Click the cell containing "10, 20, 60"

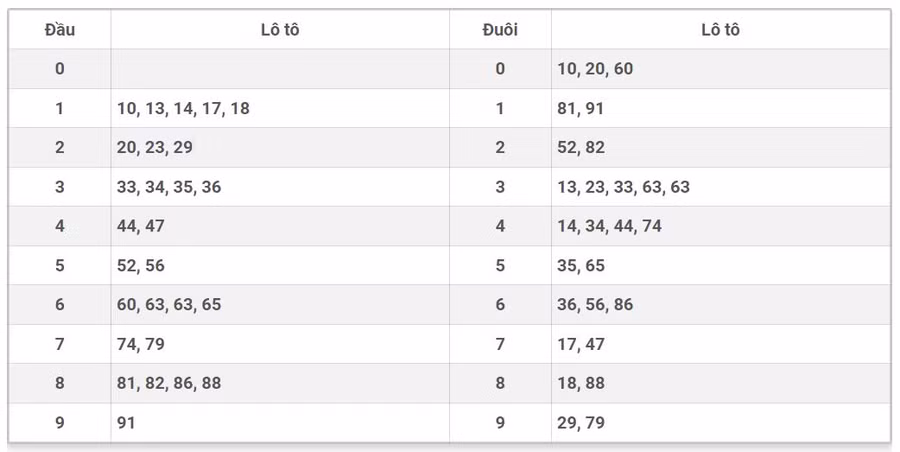(595, 69)
